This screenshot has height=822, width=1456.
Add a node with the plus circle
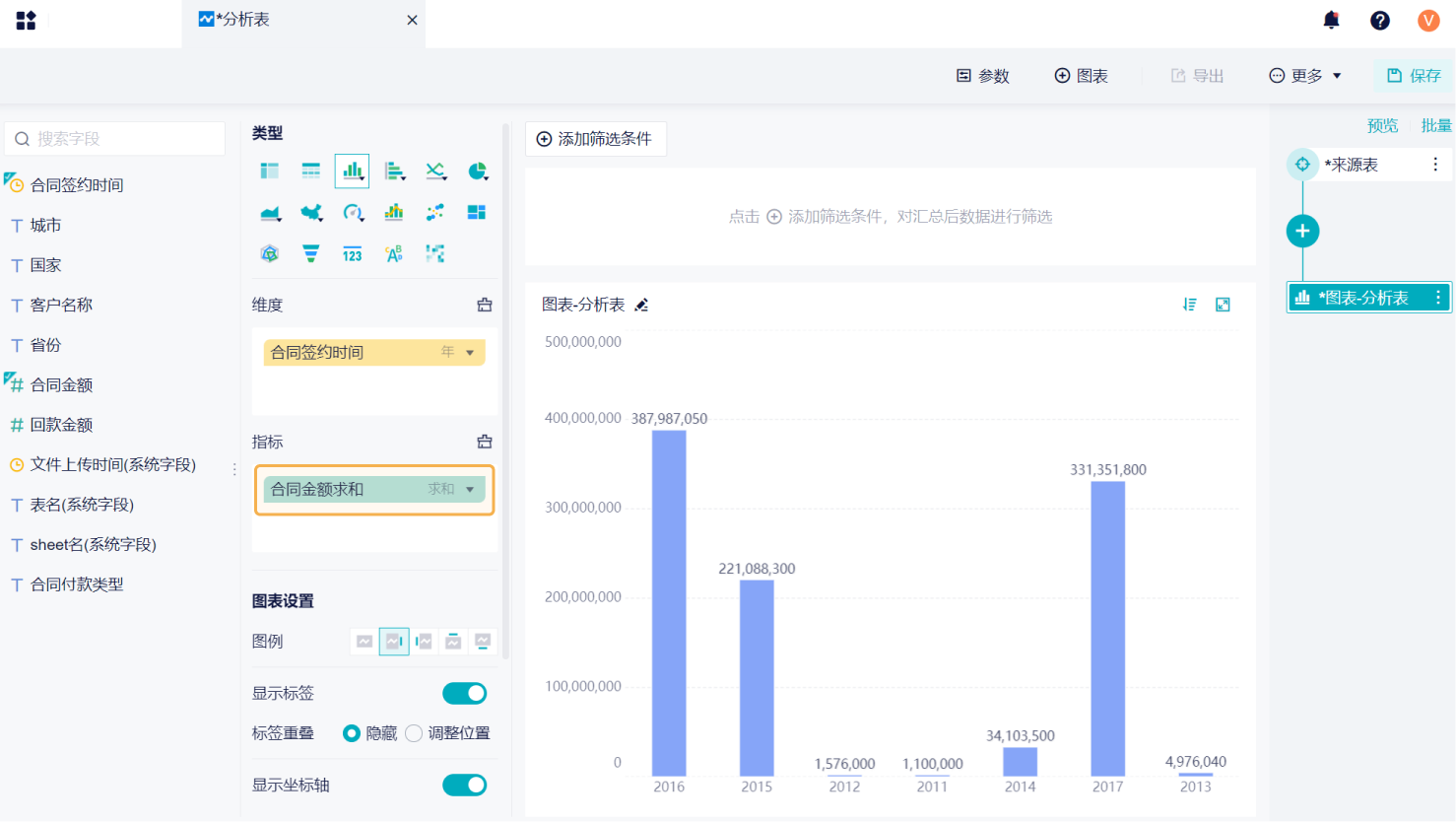(x=1302, y=231)
